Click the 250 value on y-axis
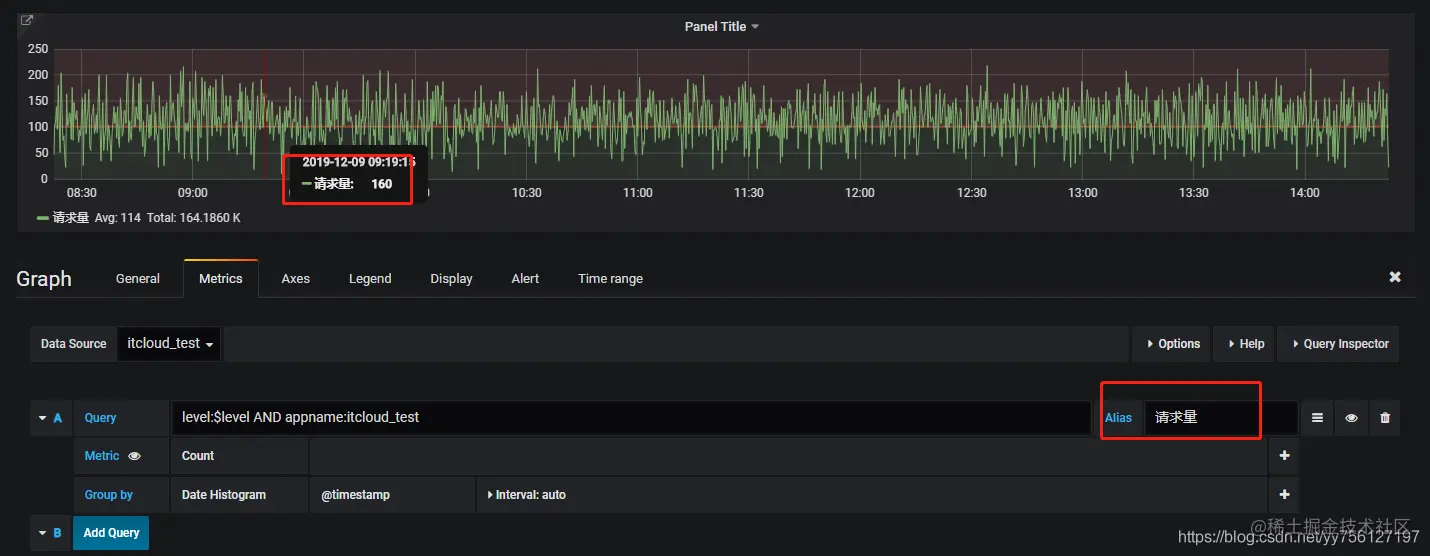The height and width of the screenshot is (556, 1430). point(38,49)
